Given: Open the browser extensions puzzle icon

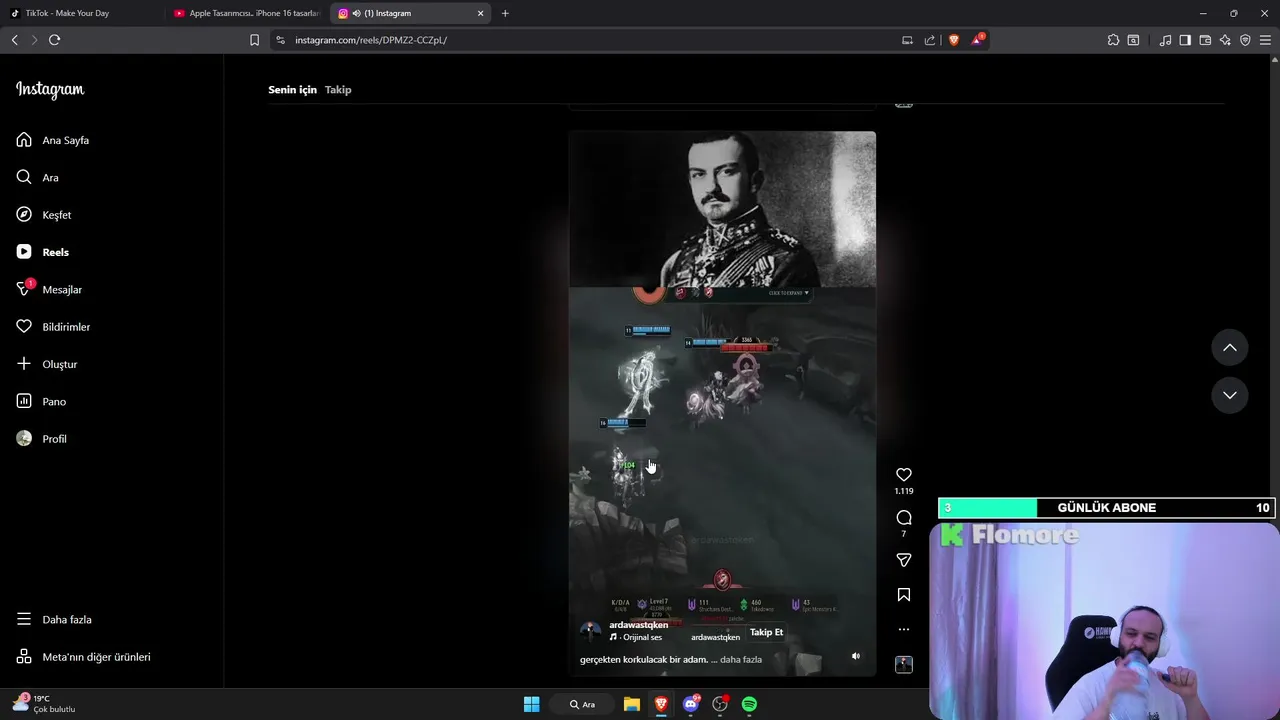Looking at the screenshot, I should coord(1113,40).
